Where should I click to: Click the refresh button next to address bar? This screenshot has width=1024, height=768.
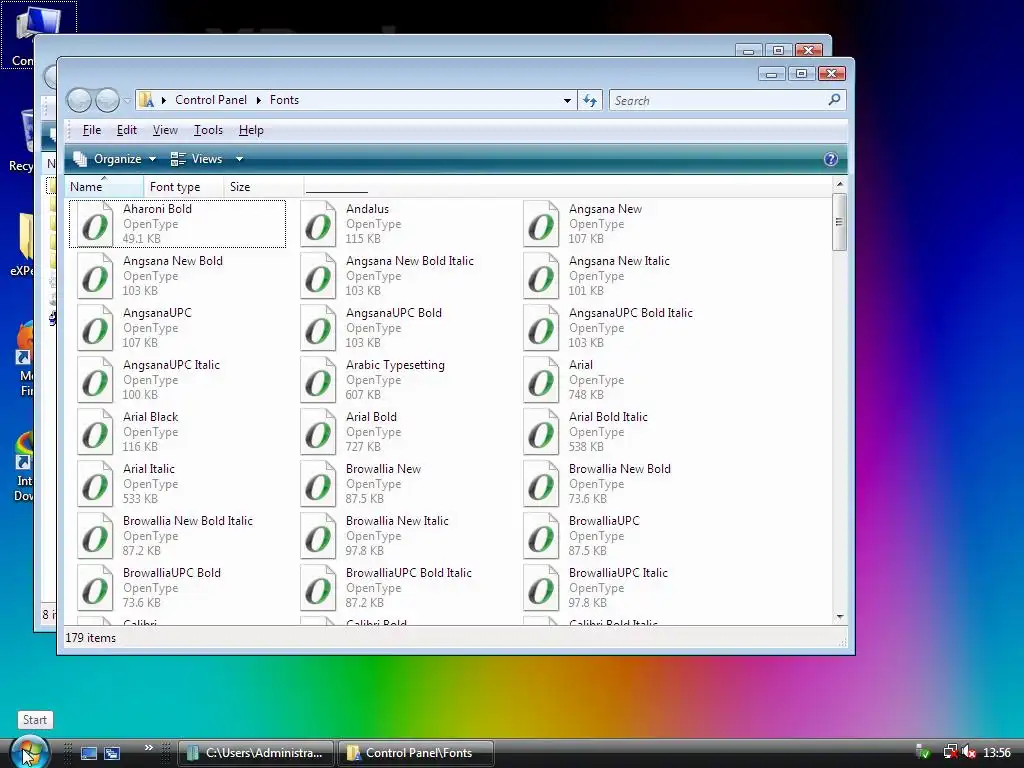[590, 101]
